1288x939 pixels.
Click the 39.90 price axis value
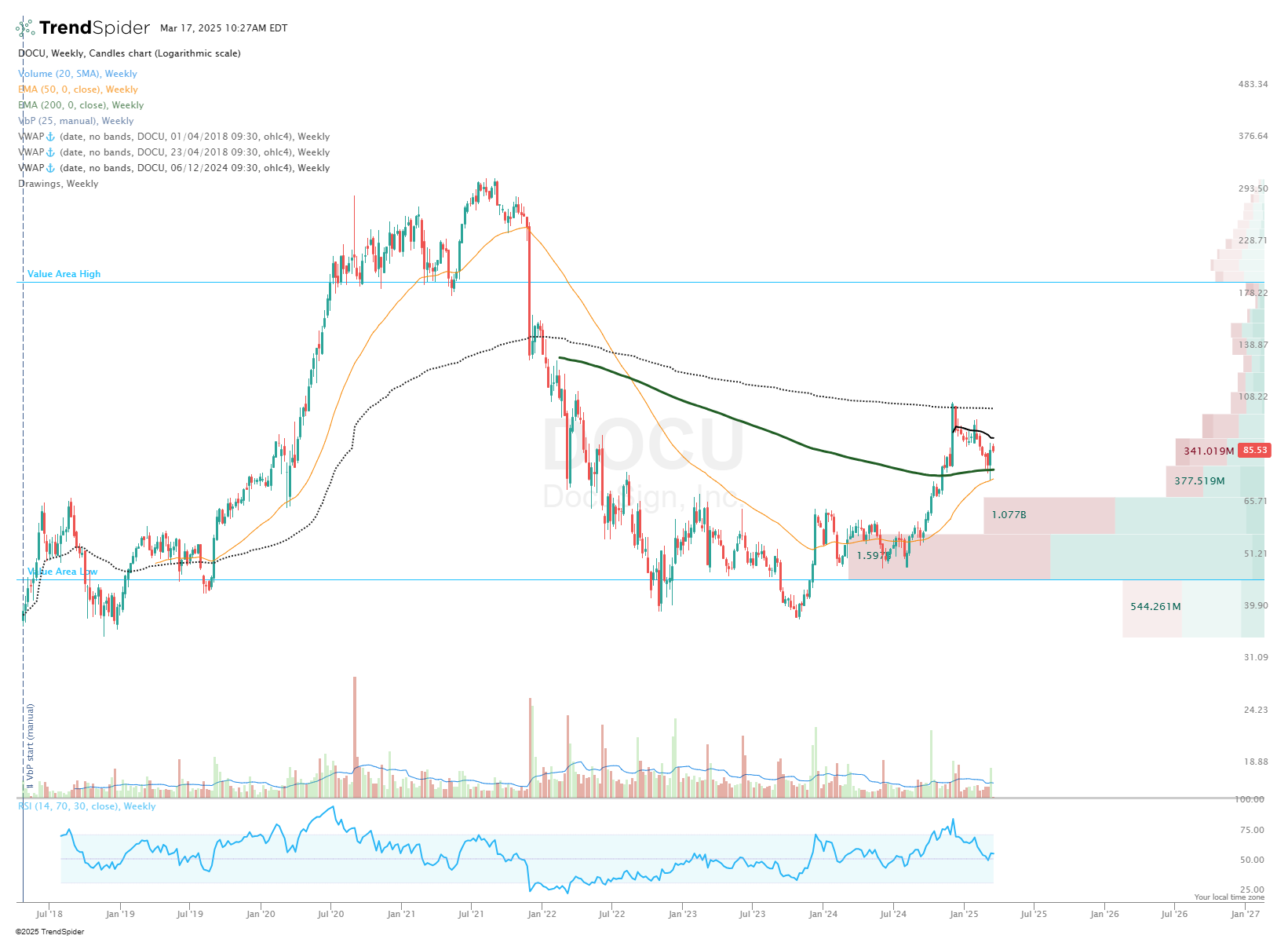pos(1255,605)
